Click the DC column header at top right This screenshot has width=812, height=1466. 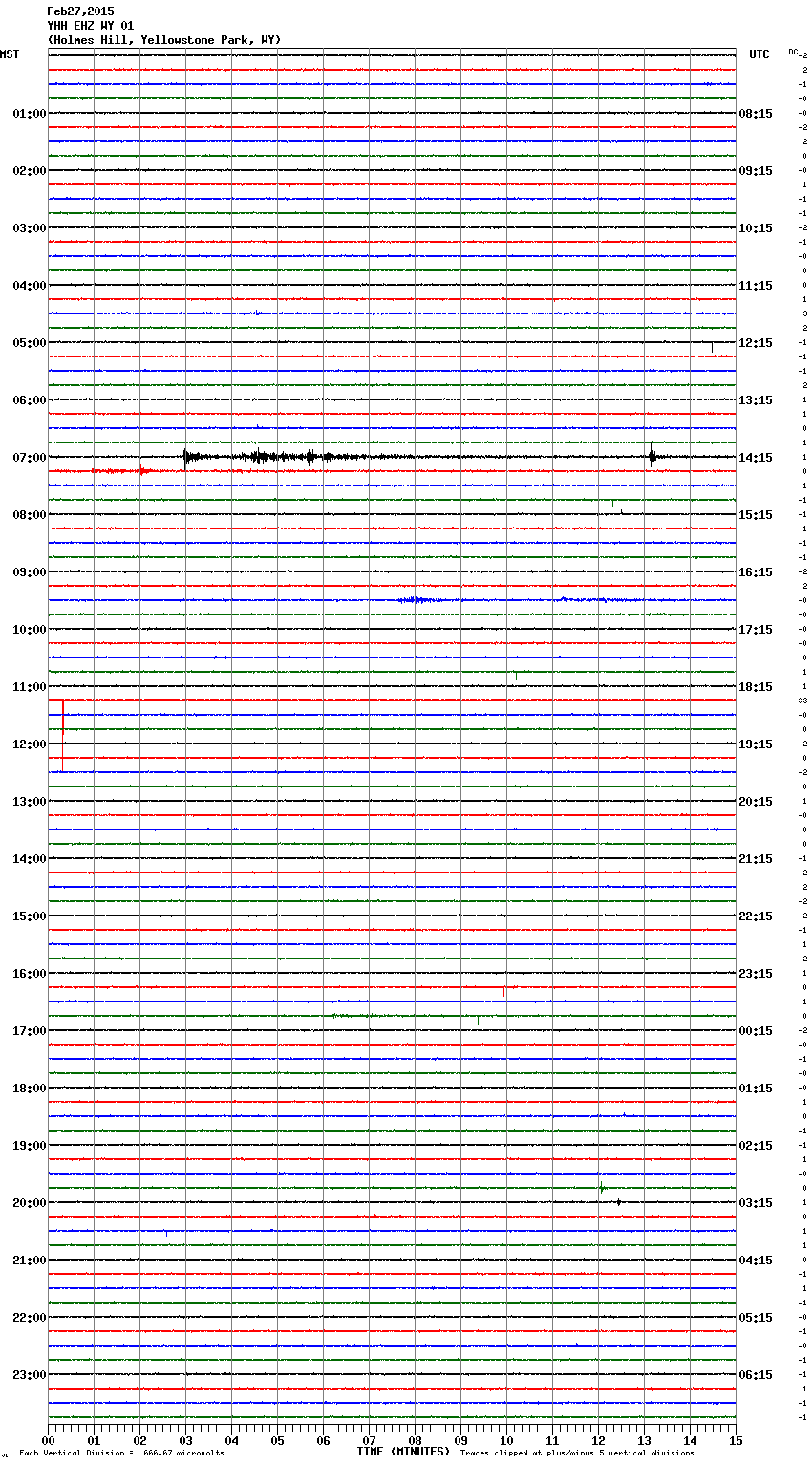pyautogui.click(x=795, y=52)
